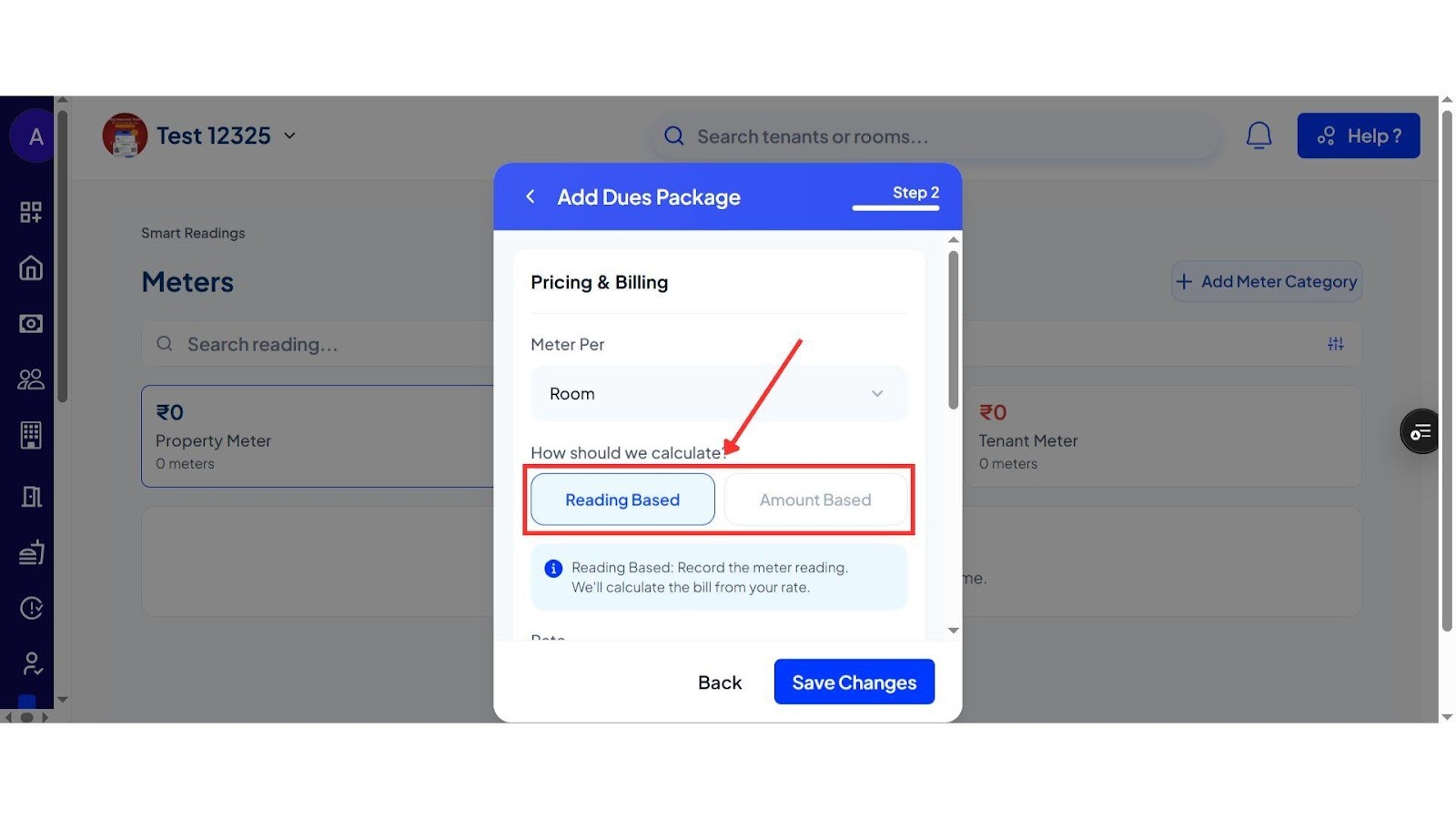Open the tenants people icon in sidebar
This screenshot has height=819, width=1456.
pyautogui.click(x=31, y=379)
